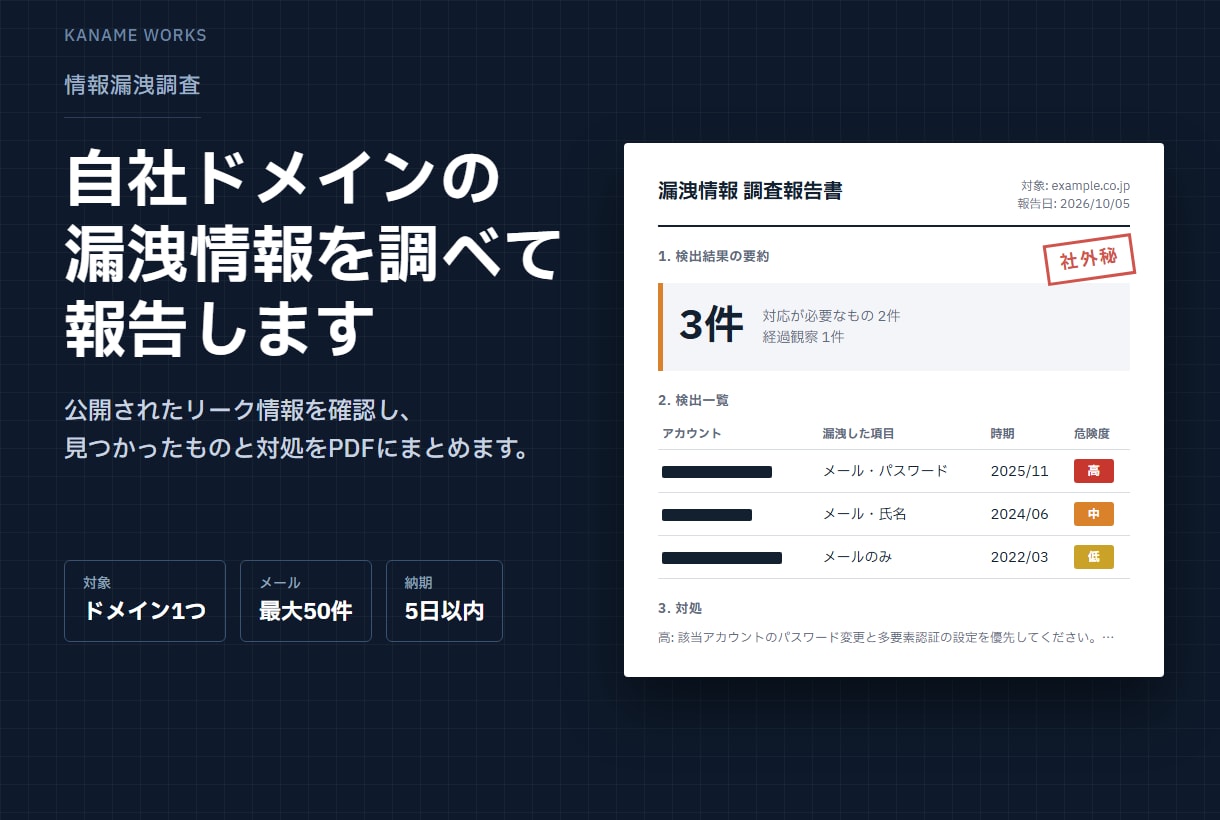Select the 納期 5日以内 info card
Image resolution: width=1220 pixels, height=820 pixels.
coord(444,601)
